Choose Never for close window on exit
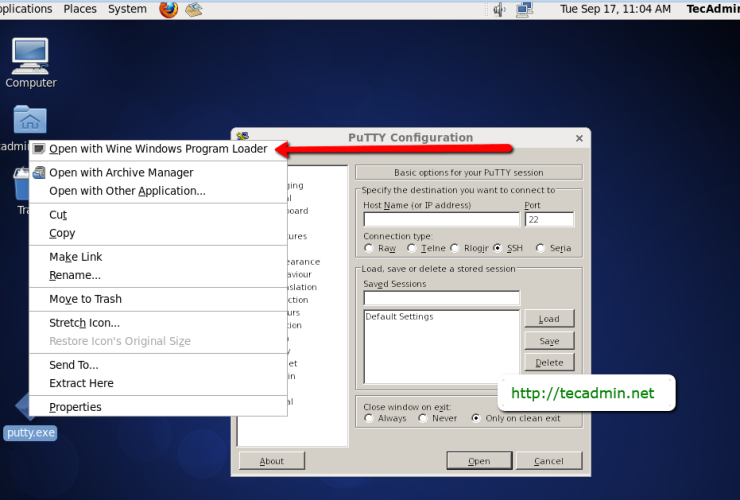The image size is (740, 500). (x=423, y=418)
